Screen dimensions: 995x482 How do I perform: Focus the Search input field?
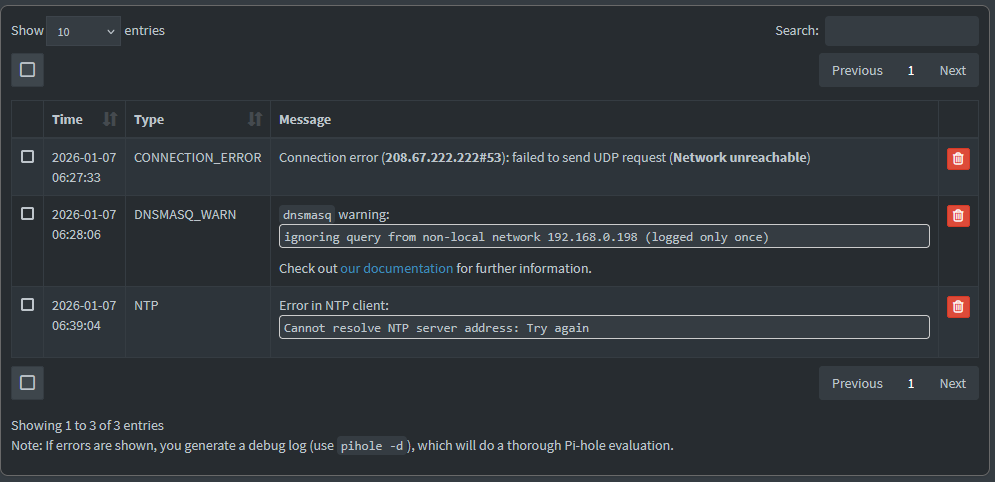901,31
